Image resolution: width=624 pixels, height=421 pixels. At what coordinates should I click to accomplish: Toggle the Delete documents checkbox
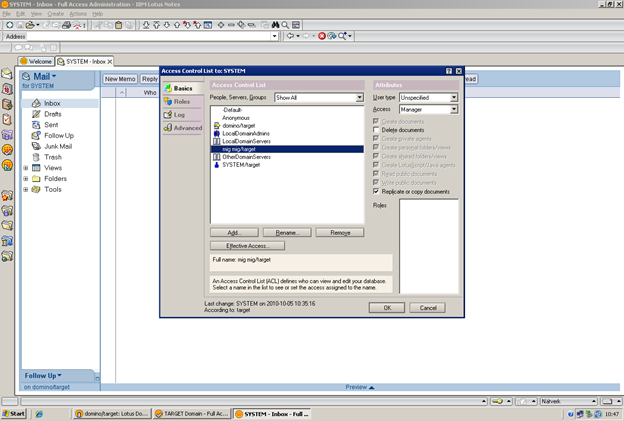tap(376, 130)
